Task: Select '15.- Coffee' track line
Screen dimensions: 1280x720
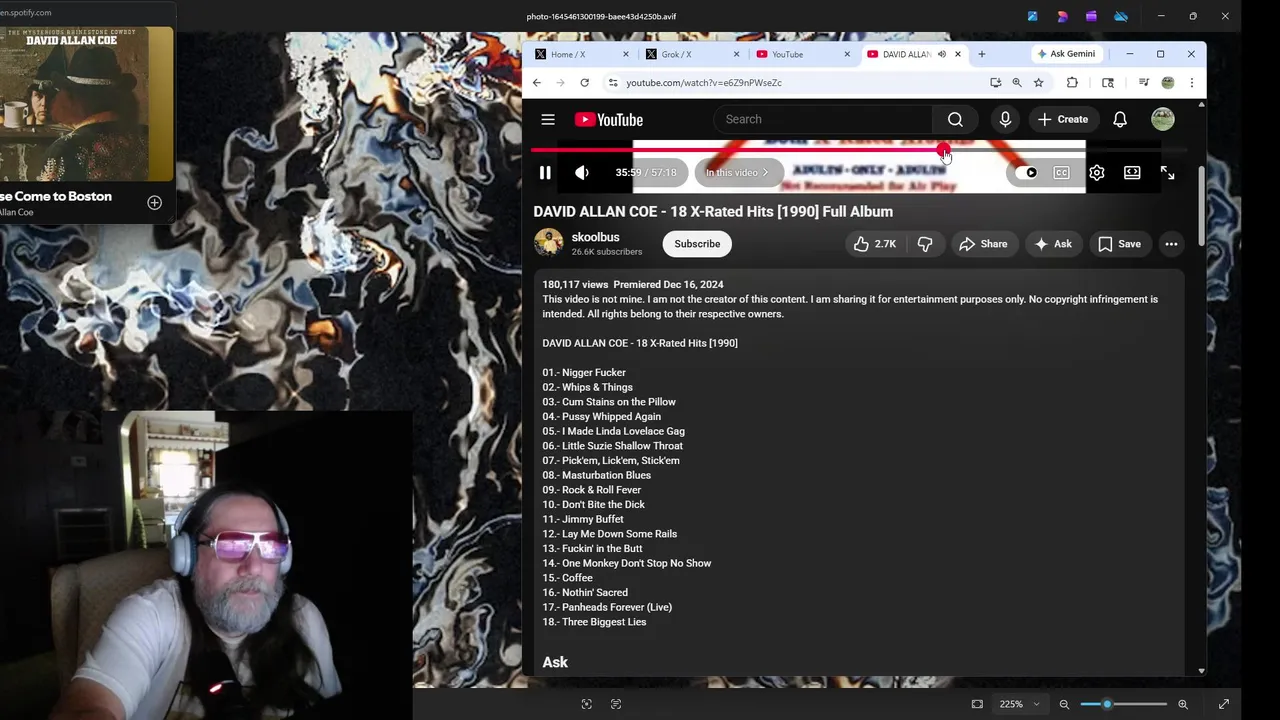Action: [567, 578]
